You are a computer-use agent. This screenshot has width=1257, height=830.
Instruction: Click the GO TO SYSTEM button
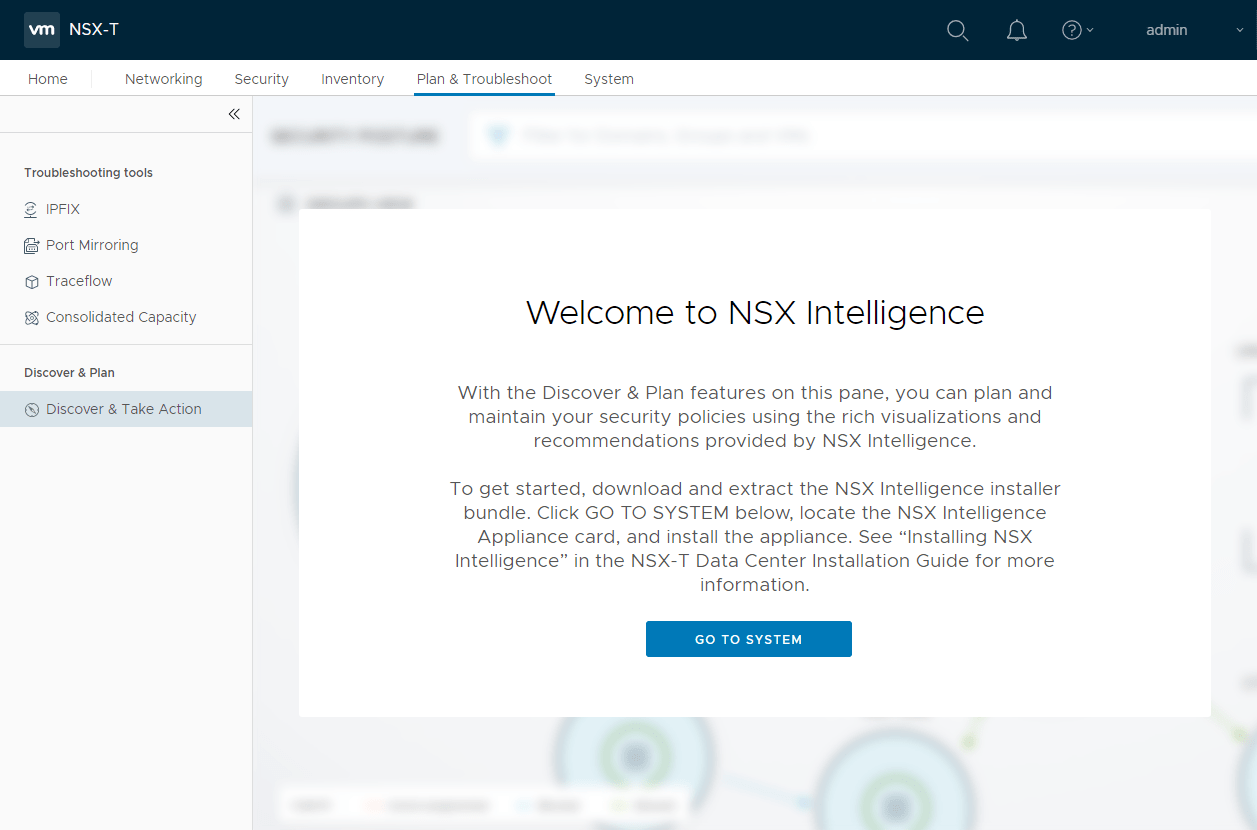[x=749, y=639]
